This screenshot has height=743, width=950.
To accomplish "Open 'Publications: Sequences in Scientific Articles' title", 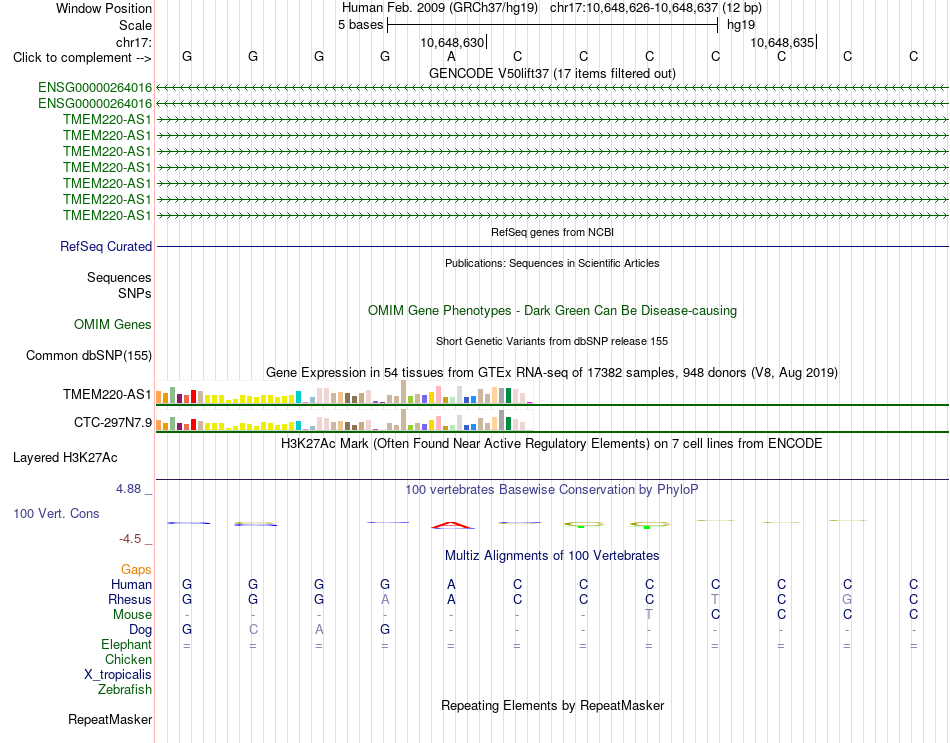I will pyautogui.click(x=552, y=263).
